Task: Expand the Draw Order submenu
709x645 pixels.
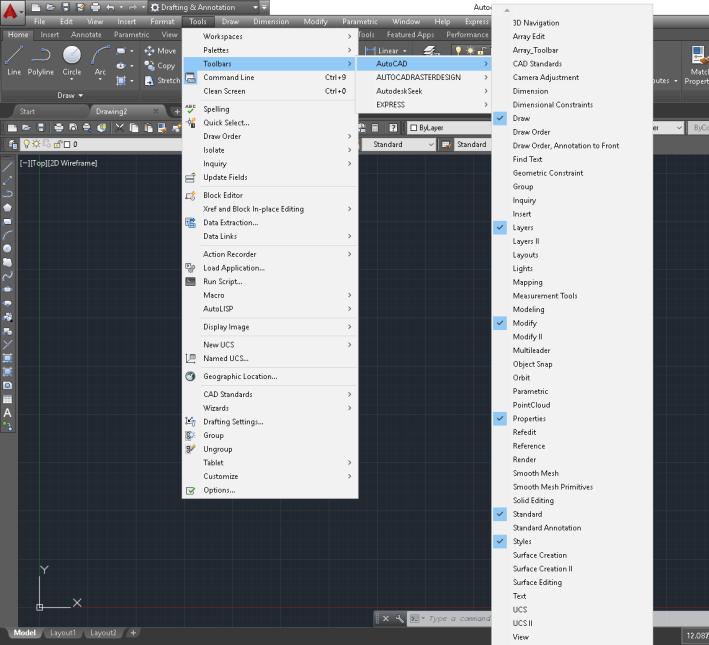Action: coord(270,136)
